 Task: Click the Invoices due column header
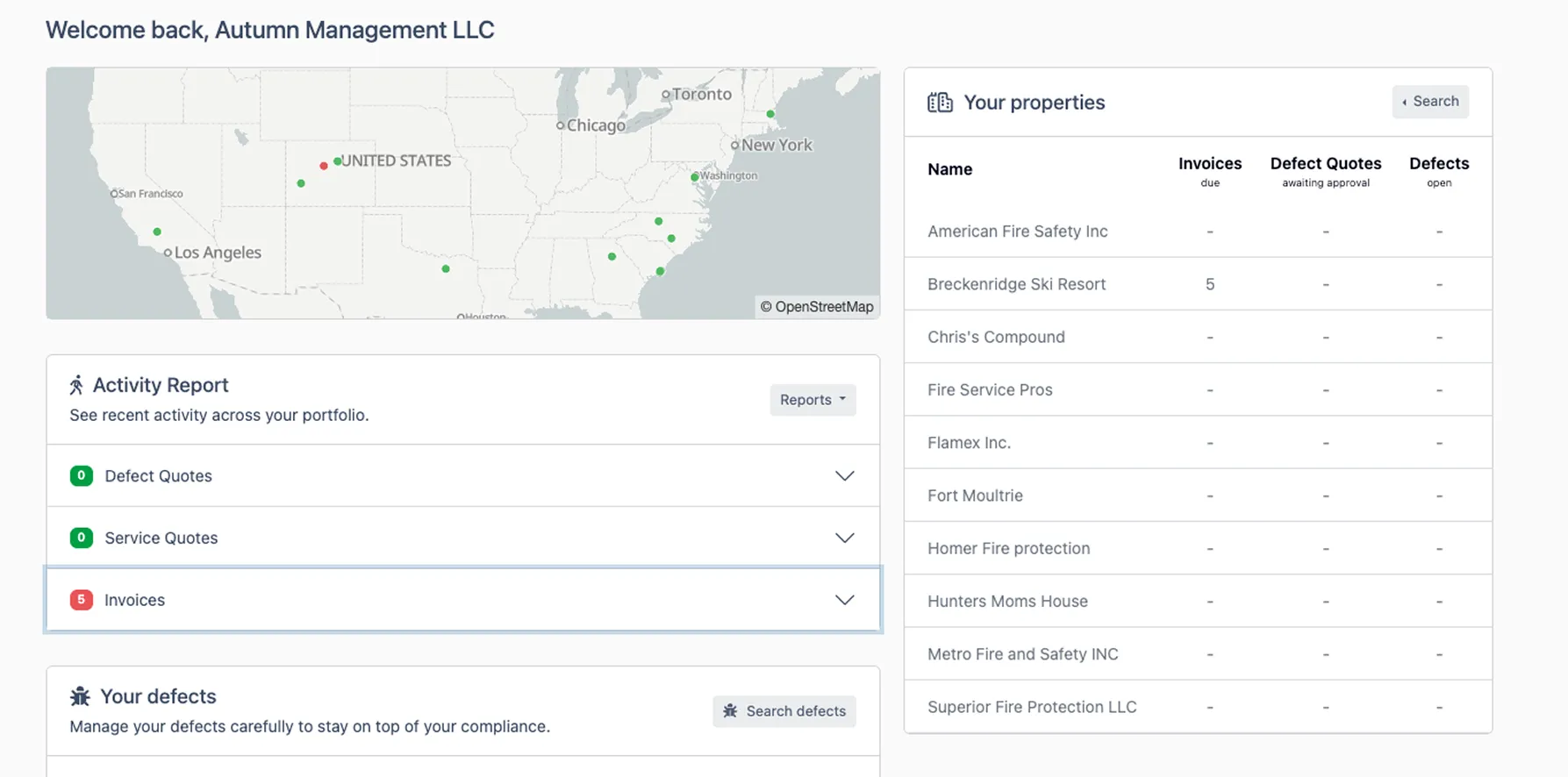tap(1210, 171)
